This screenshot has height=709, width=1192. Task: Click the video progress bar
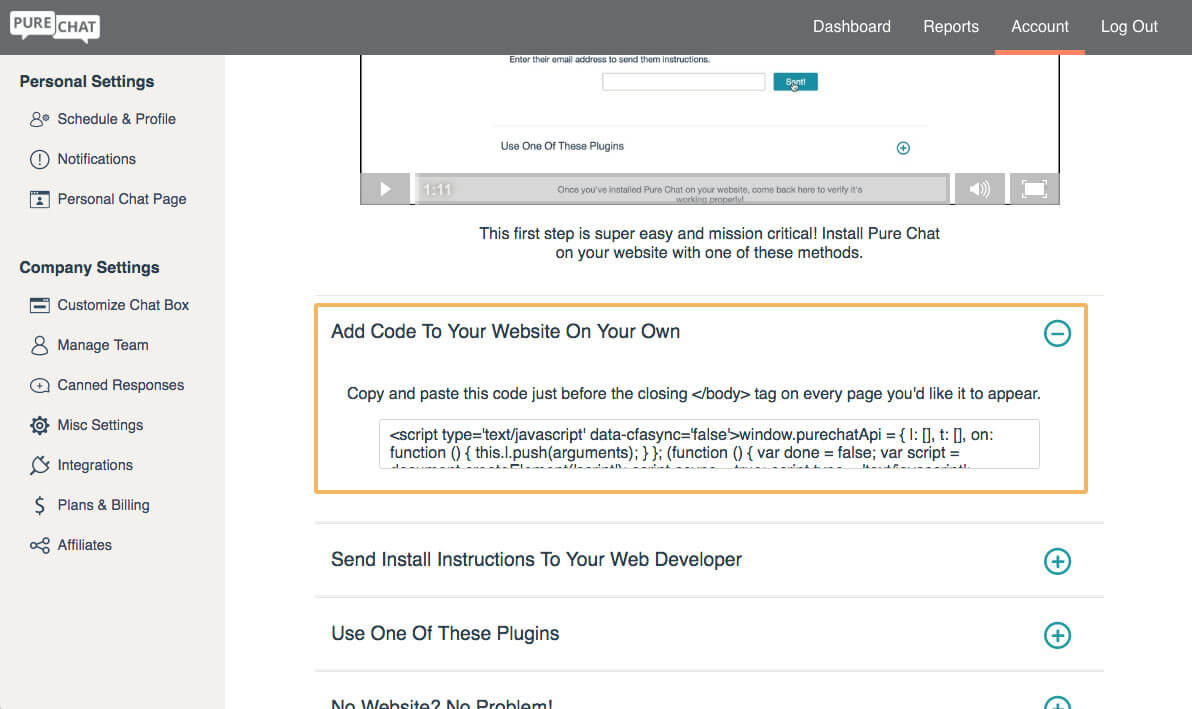[681, 189]
